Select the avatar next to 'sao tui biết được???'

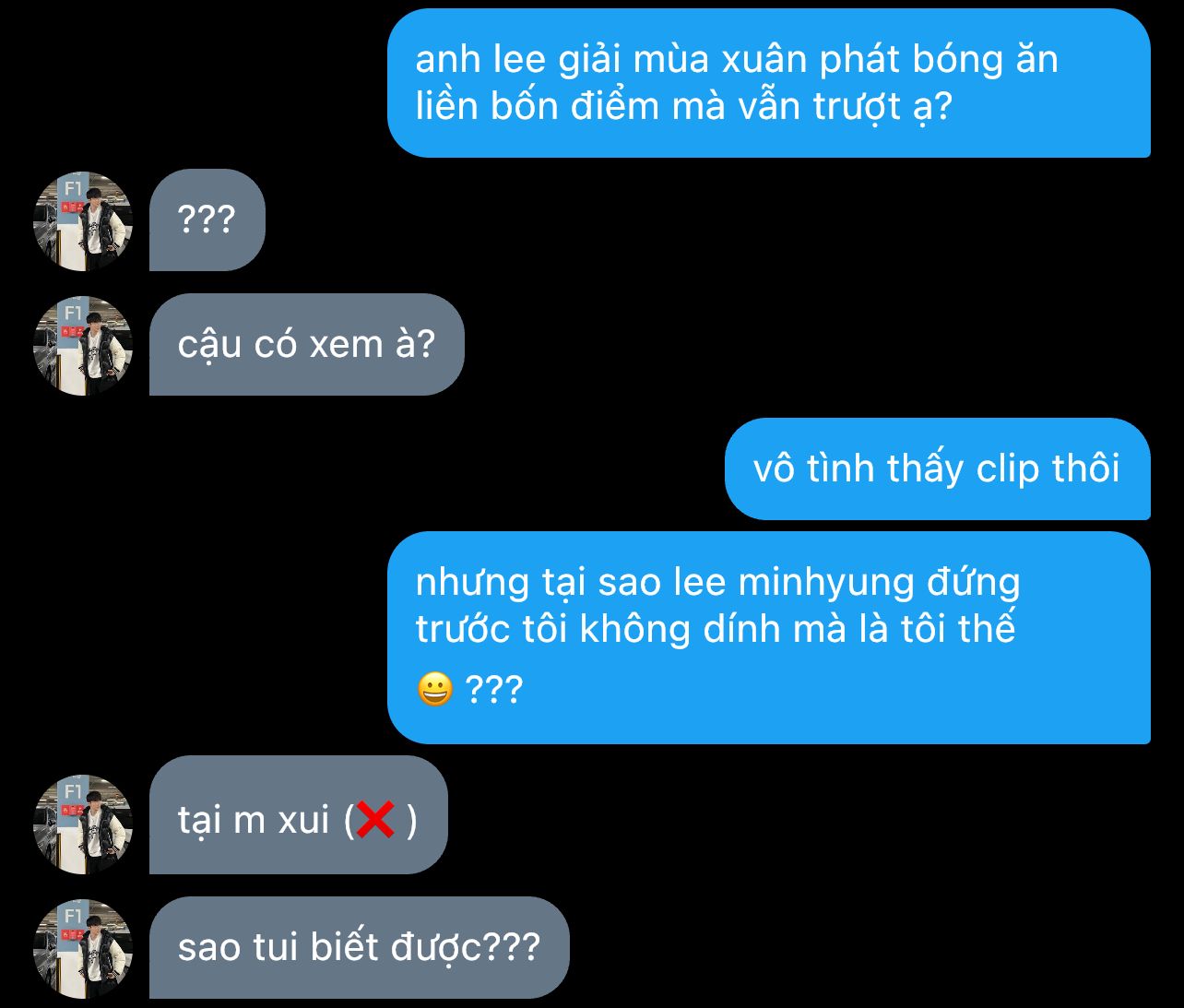tap(83, 948)
